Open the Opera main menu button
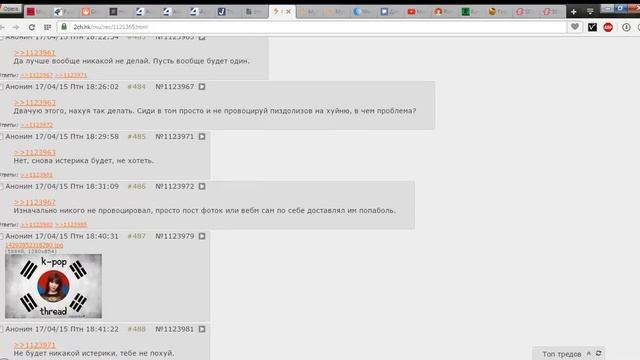Image resolution: width=640 pixels, height=360 pixels. pos(11,9)
